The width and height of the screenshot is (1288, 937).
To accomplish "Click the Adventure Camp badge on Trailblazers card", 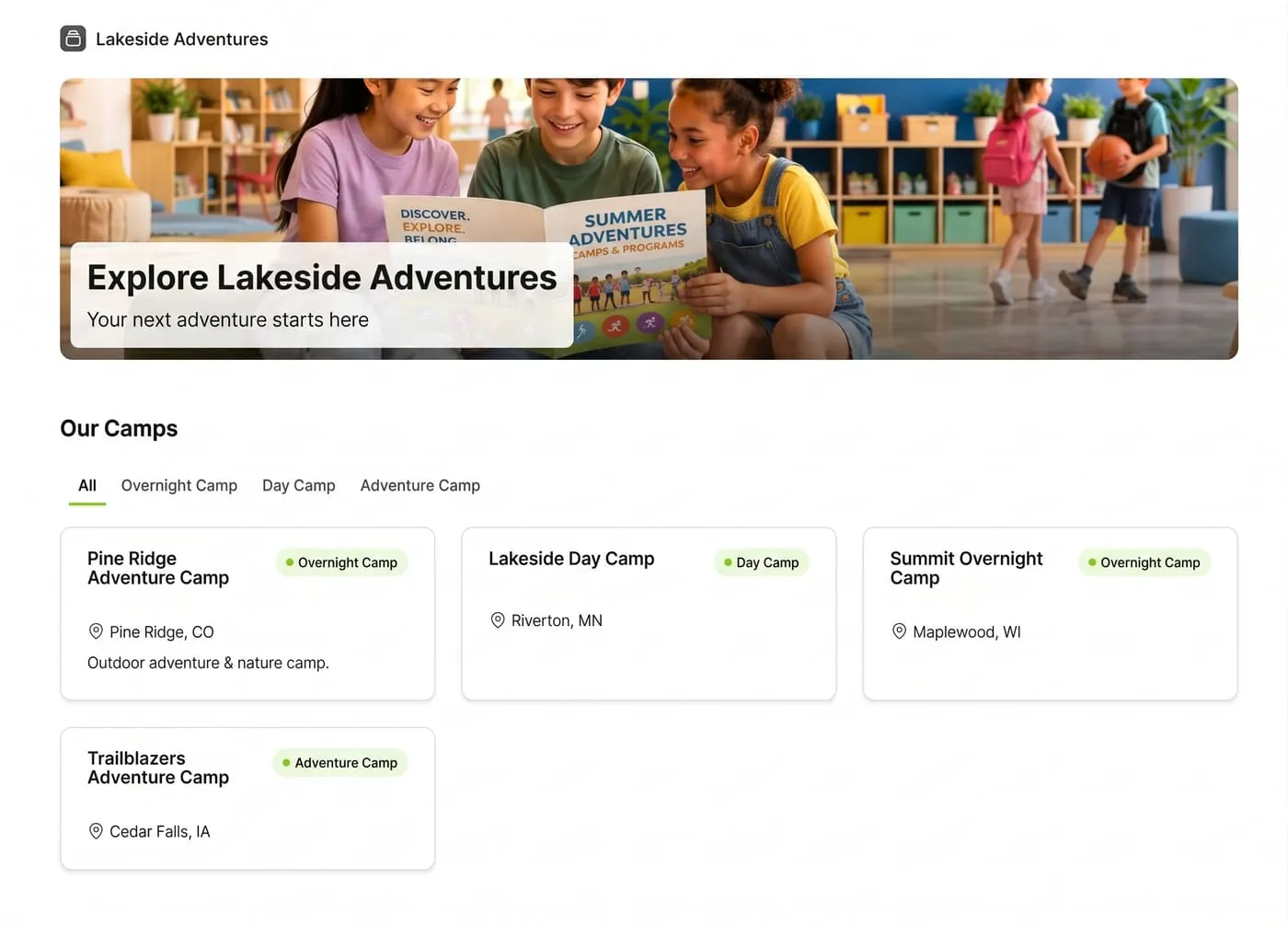I will 340,762.
